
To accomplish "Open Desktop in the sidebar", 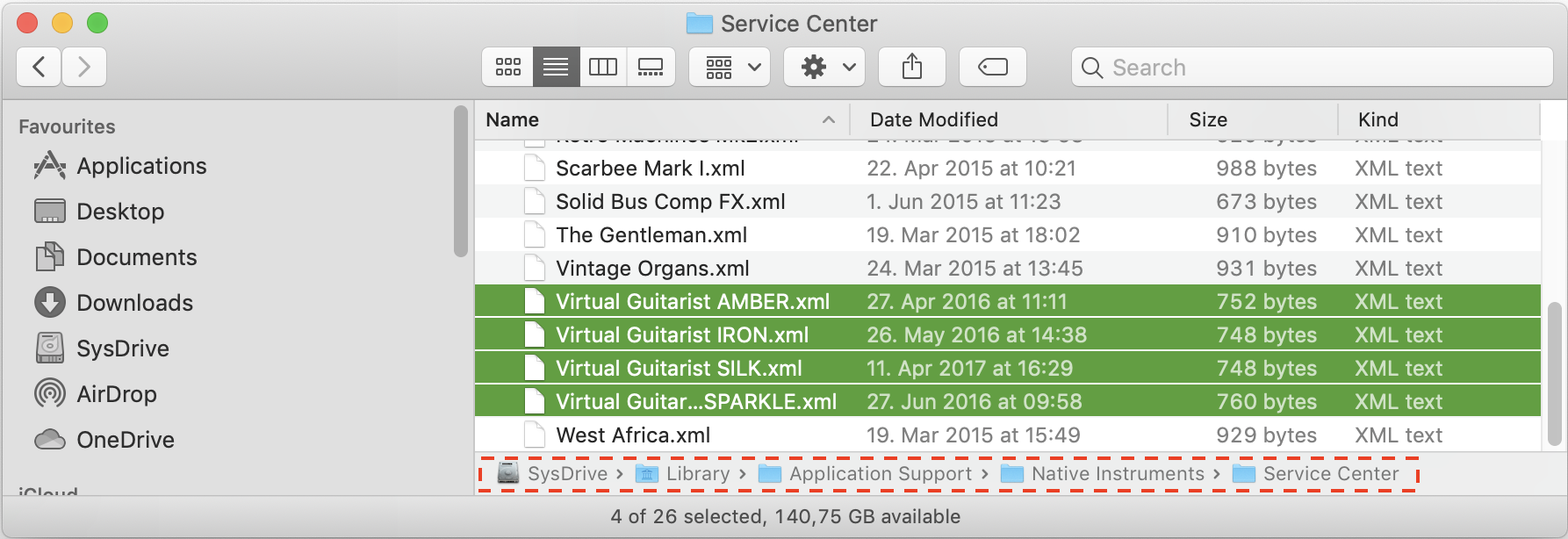I will [98, 212].
